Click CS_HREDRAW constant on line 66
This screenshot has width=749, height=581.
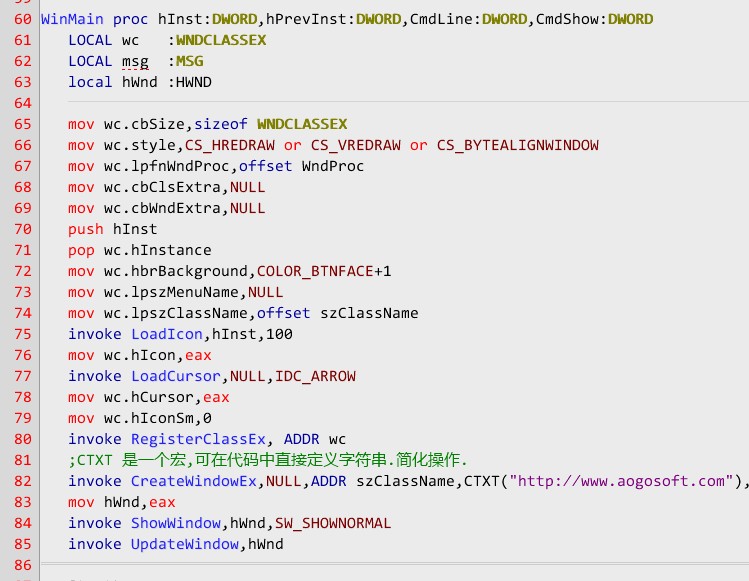coord(230,145)
